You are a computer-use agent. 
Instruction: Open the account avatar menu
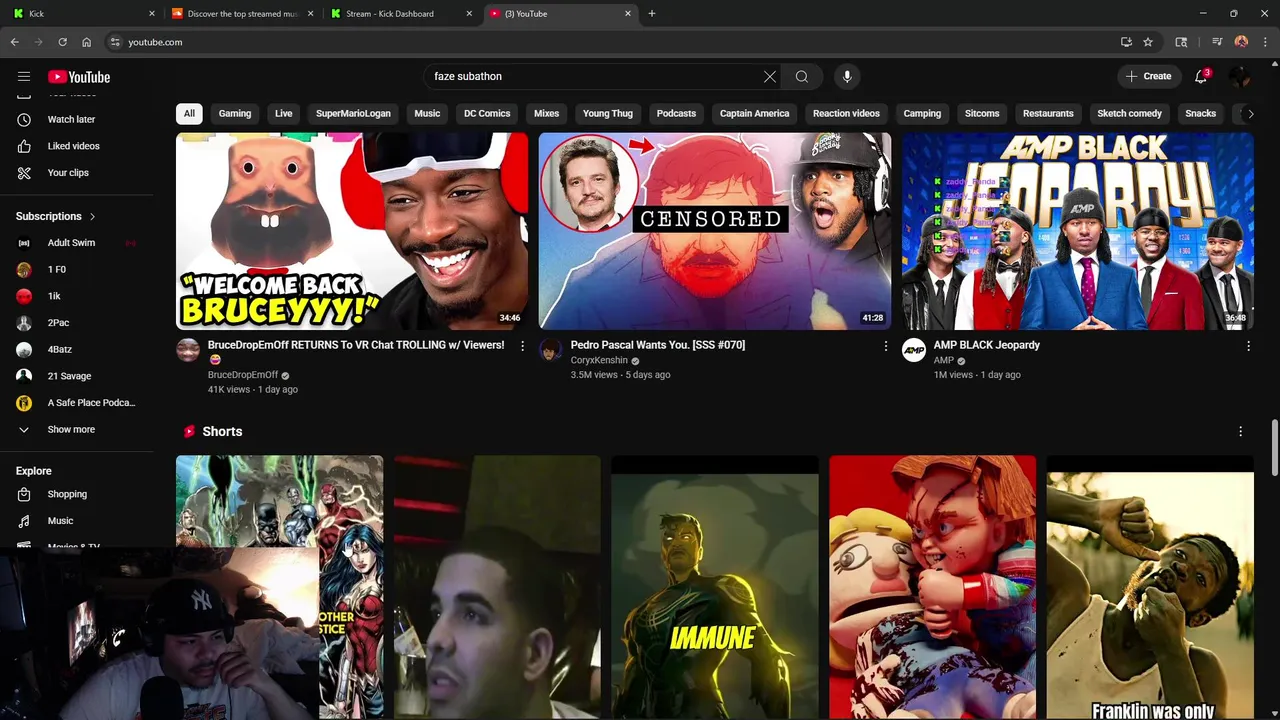pyautogui.click(x=1240, y=76)
